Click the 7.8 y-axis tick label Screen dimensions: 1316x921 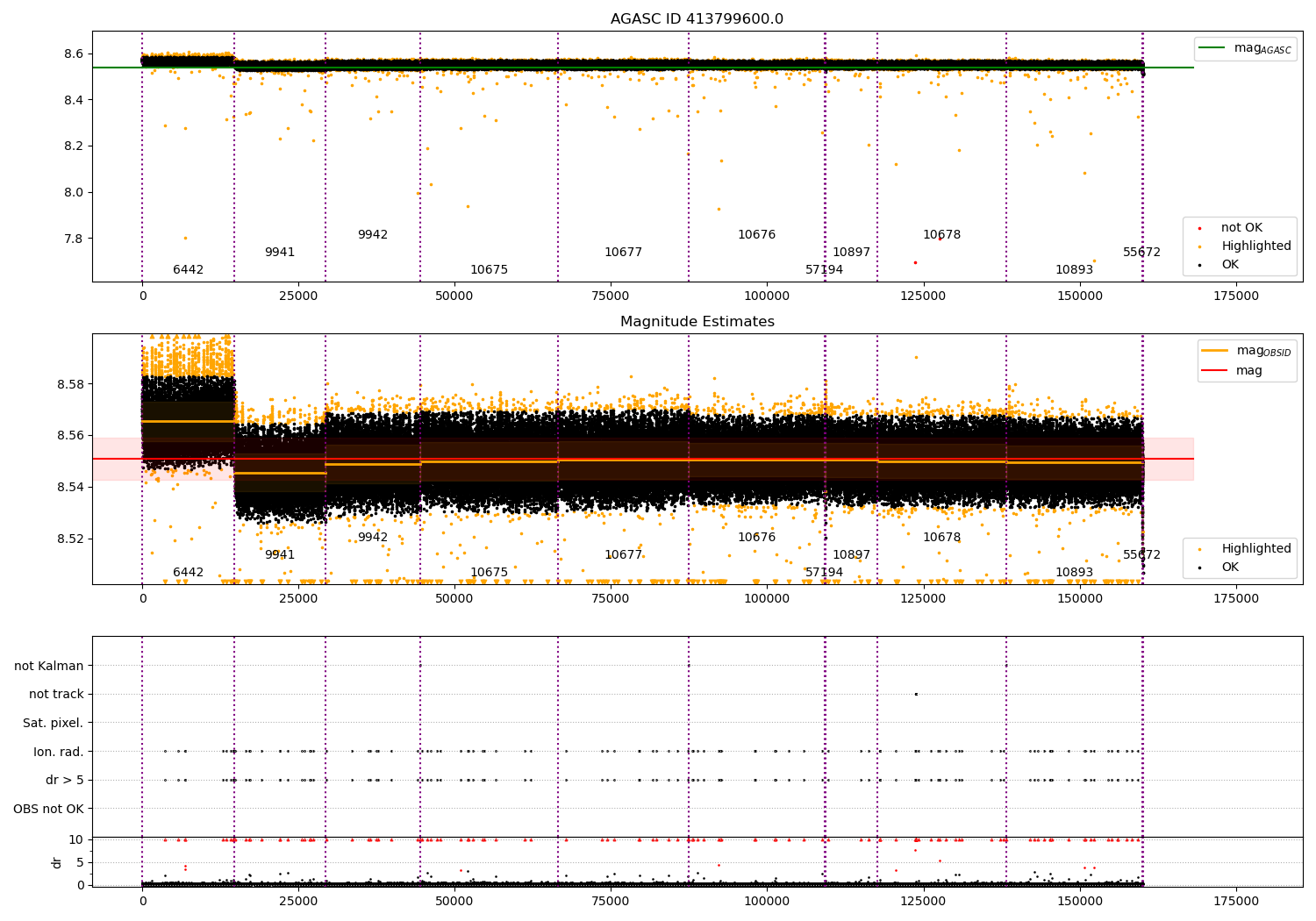[x=74, y=239]
